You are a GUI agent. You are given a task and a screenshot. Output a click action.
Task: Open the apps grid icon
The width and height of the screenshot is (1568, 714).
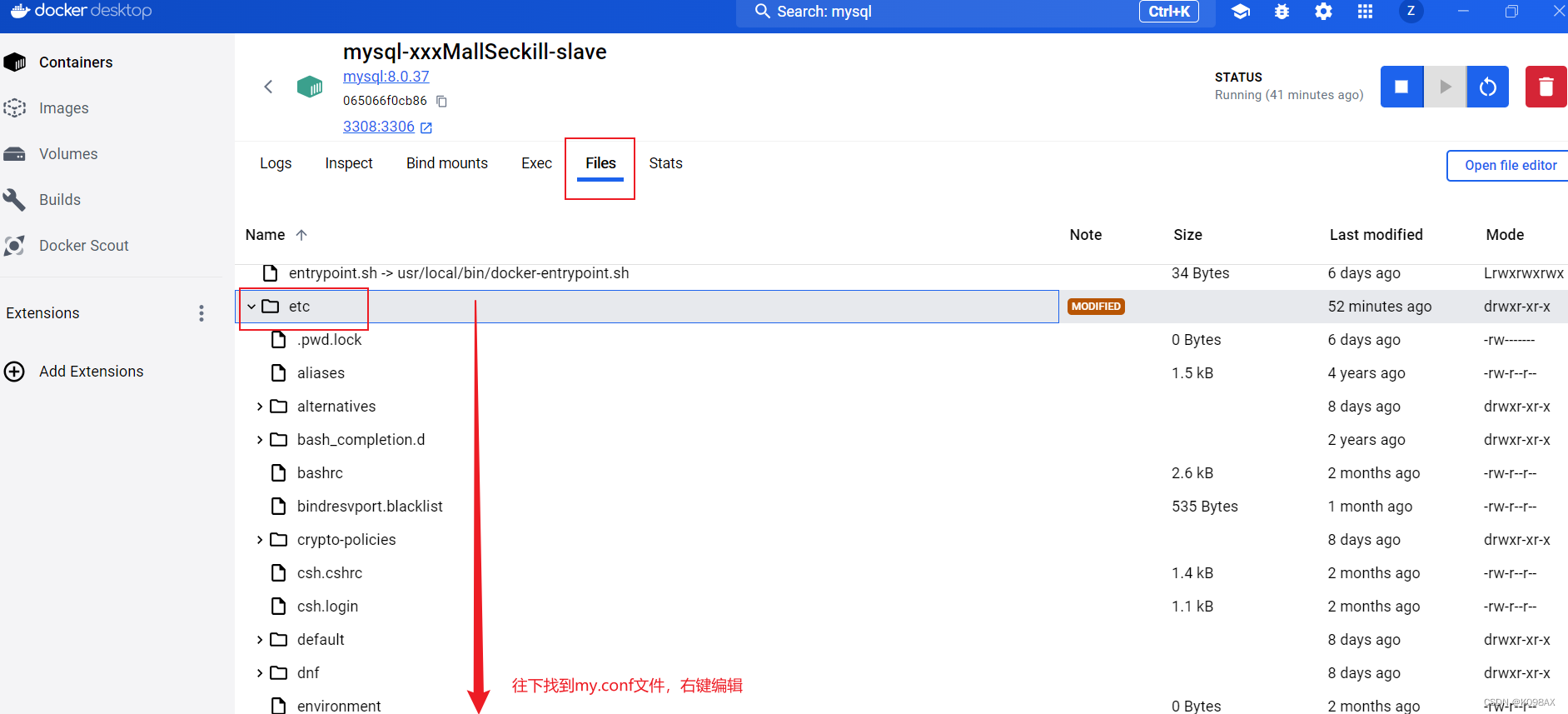pyautogui.click(x=1366, y=12)
